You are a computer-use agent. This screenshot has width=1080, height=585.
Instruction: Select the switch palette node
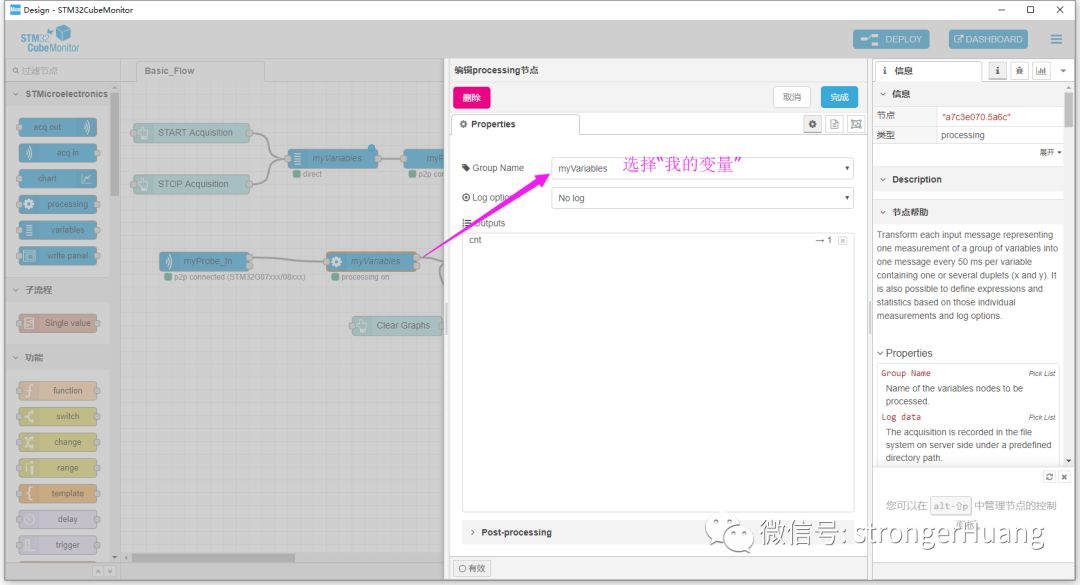pyautogui.click(x=58, y=416)
